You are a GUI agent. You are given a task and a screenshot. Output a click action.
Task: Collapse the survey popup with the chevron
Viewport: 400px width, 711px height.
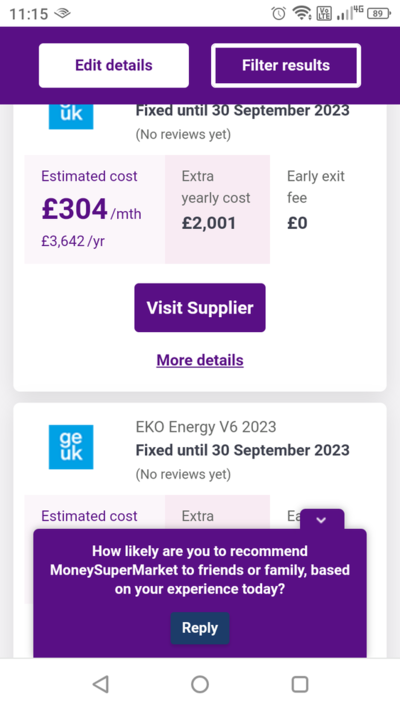pos(322,520)
